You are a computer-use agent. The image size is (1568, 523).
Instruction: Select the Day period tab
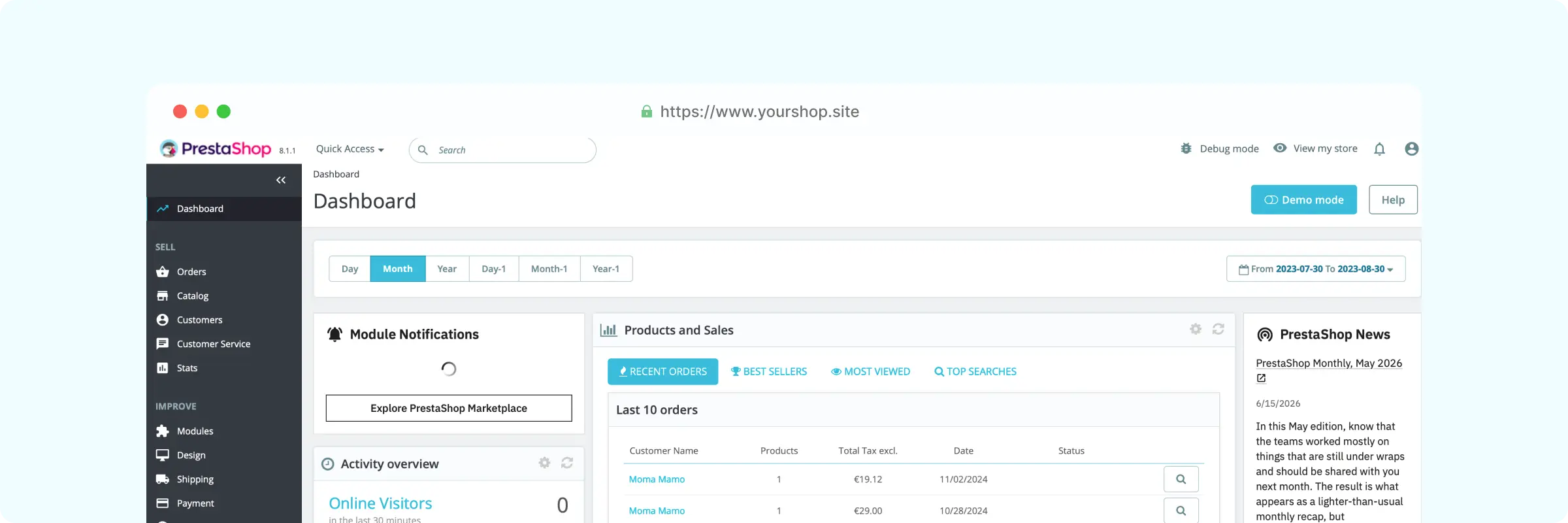[350, 269]
